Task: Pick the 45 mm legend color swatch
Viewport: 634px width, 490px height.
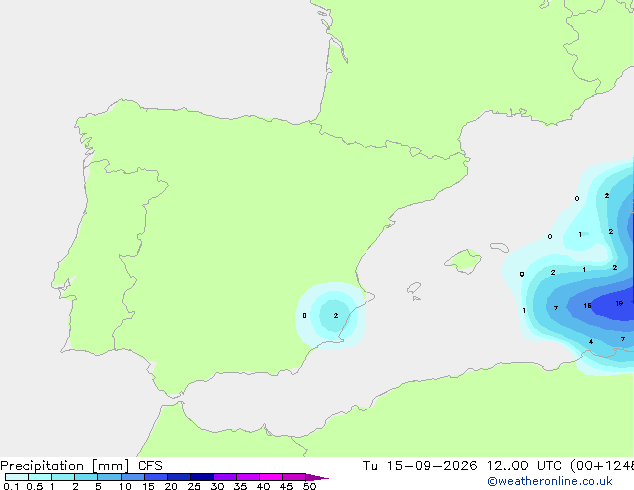Action: click(x=294, y=477)
